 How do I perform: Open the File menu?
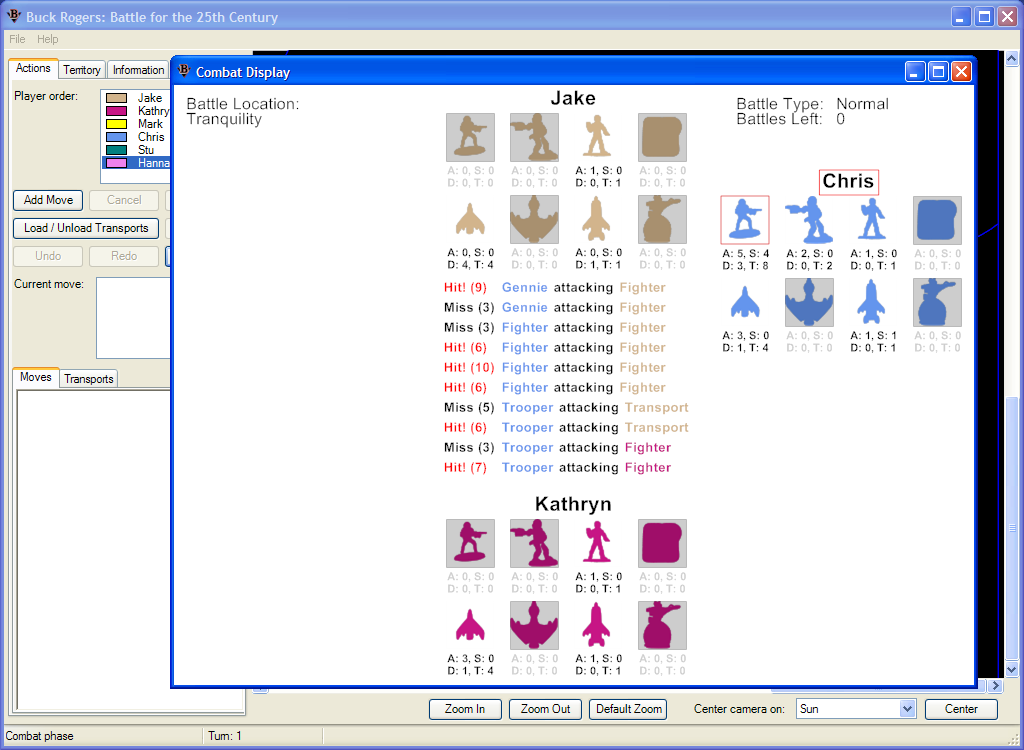point(17,39)
